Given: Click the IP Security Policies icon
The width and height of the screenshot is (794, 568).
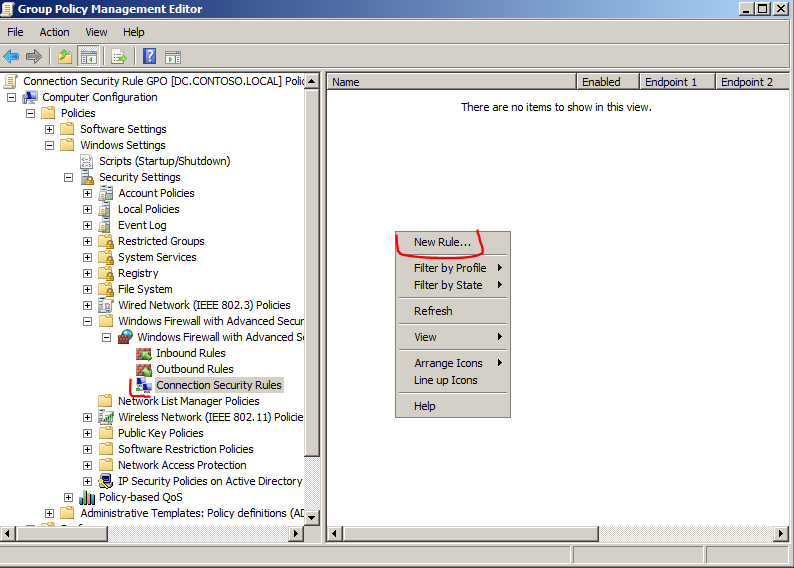Looking at the screenshot, I should [x=106, y=481].
